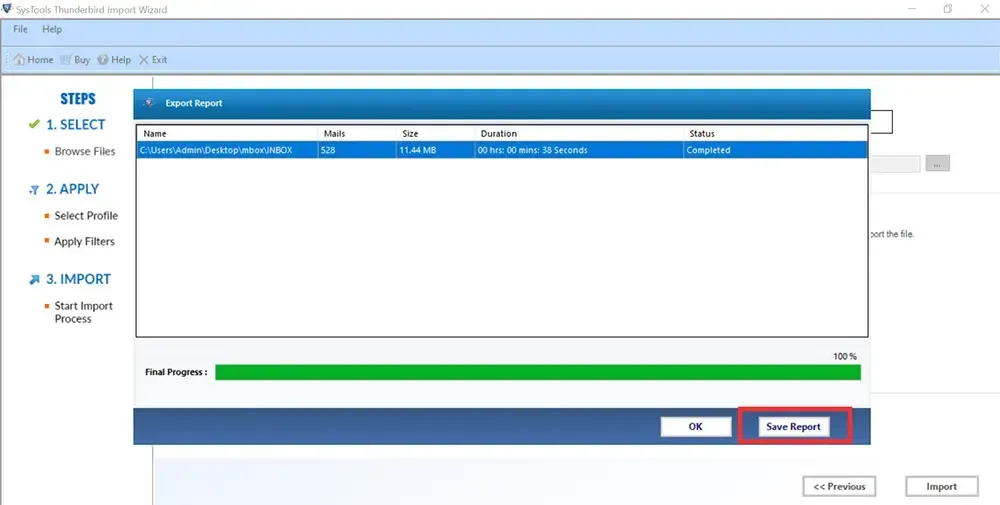Go back with the << Previous button
Image resolution: width=1000 pixels, height=505 pixels.
click(x=839, y=487)
